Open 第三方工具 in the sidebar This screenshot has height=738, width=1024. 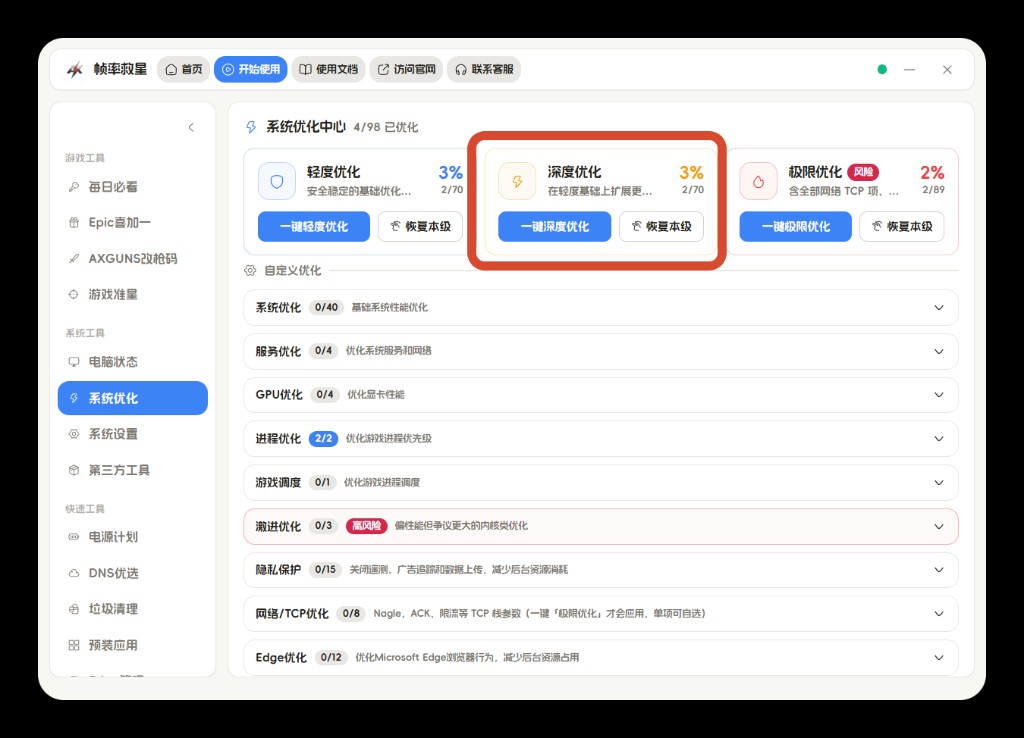tap(133, 470)
